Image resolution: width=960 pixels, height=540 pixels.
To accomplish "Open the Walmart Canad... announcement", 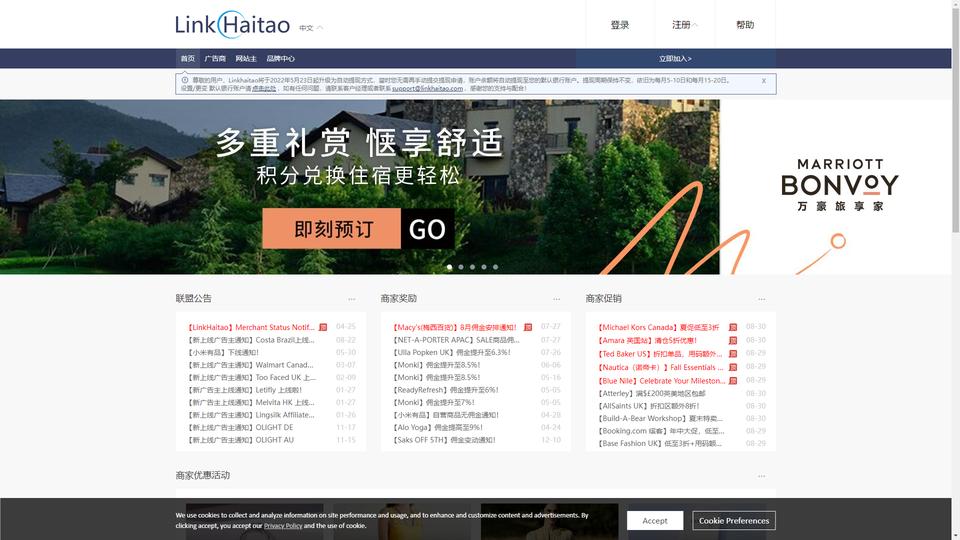I will click(251, 365).
